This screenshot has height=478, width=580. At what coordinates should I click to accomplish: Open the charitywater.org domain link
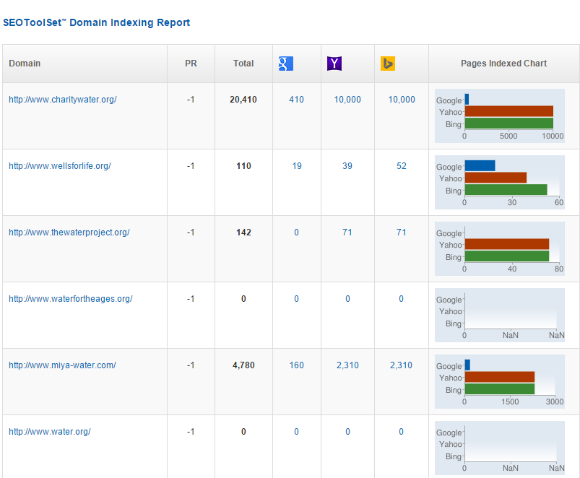click(x=63, y=100)
